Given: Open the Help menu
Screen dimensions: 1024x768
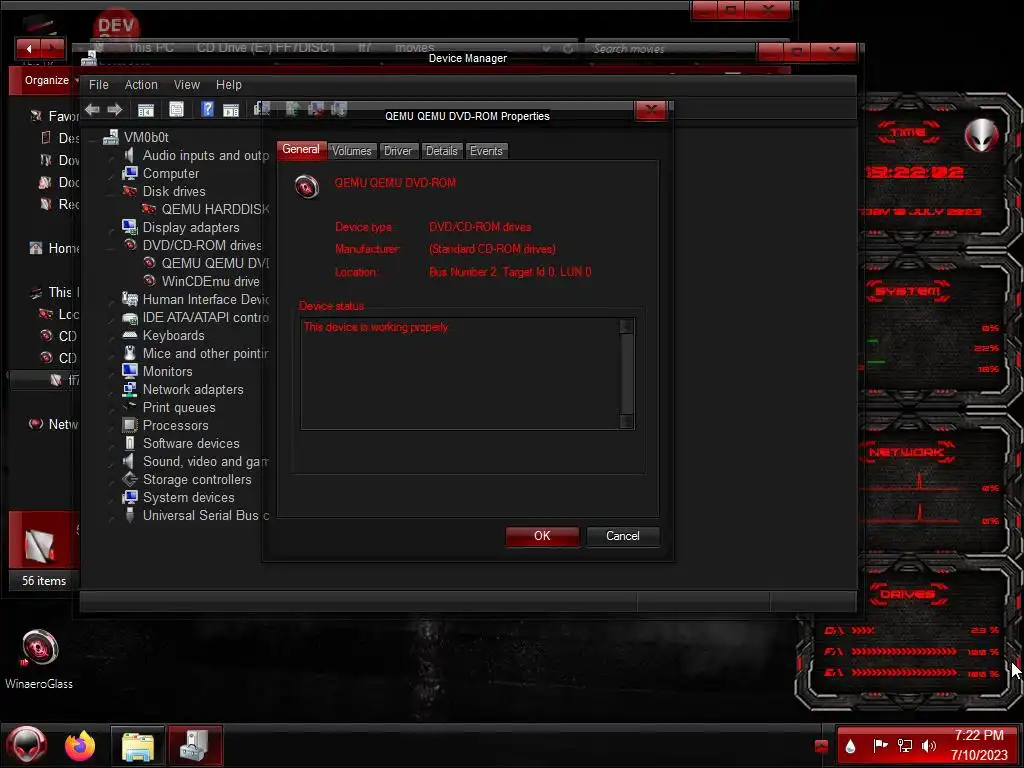Looking at the screenshot, I should coord(229,85).
